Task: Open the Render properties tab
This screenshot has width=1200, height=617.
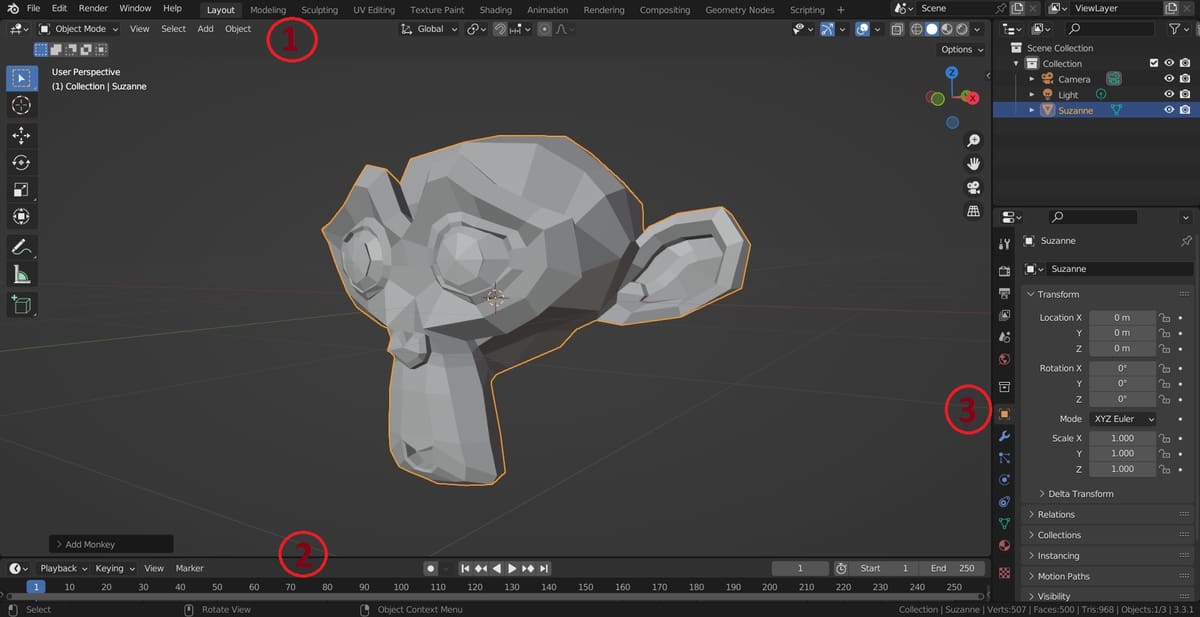Action: coord(1004,271)
